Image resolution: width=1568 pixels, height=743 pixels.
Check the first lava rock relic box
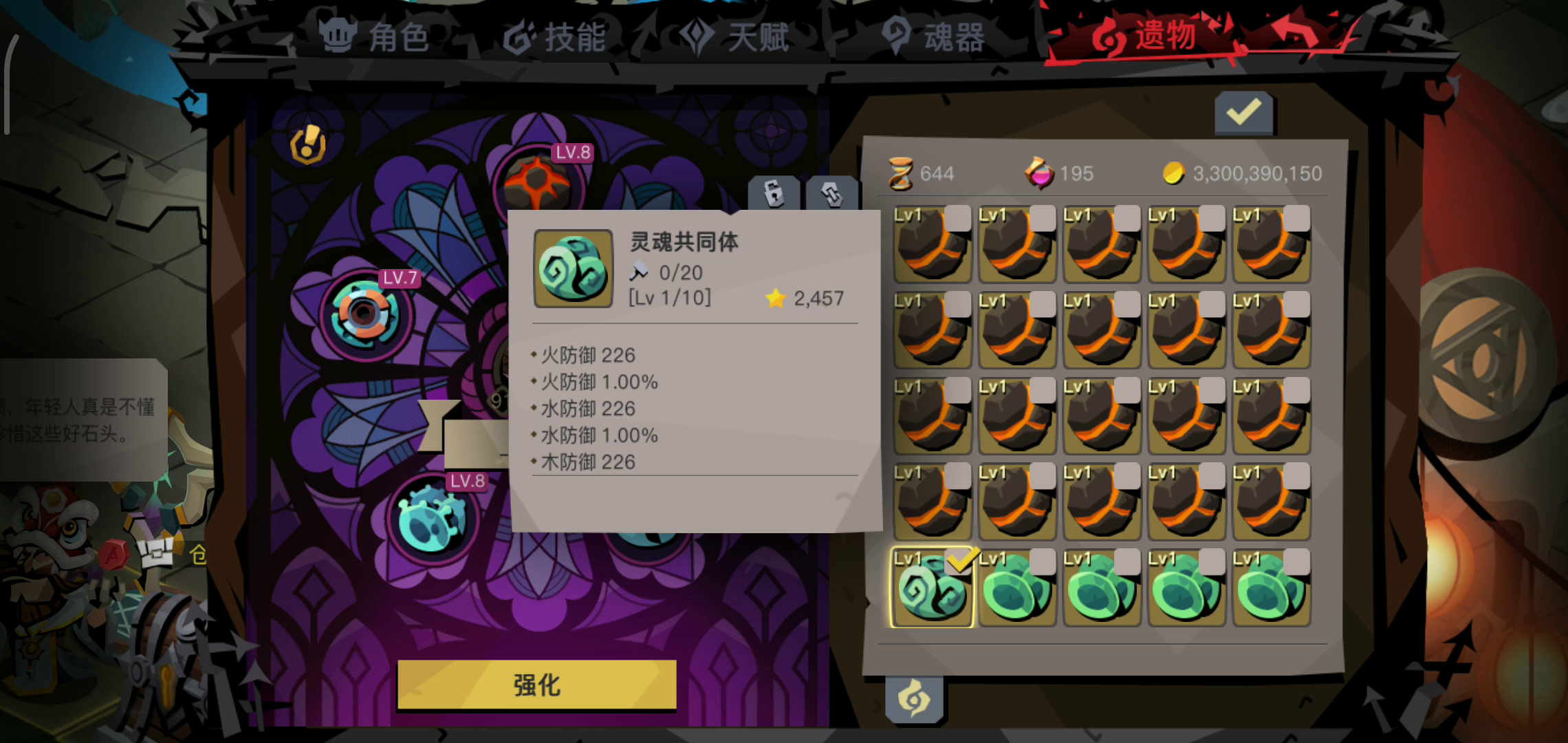click(957, 219)
